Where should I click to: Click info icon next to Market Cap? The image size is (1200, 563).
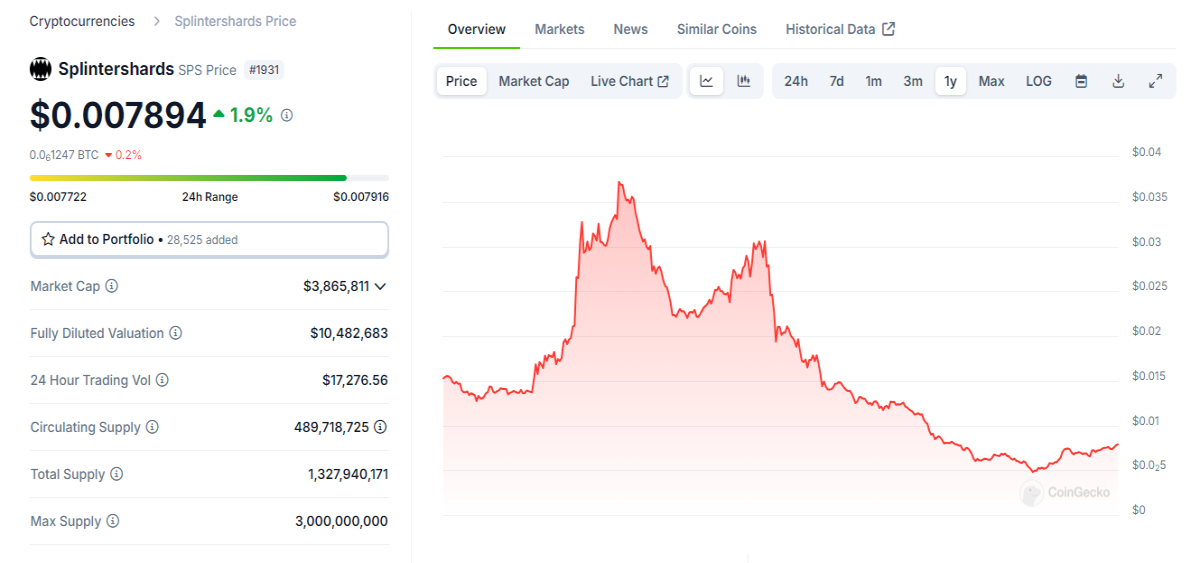click(112, 286)
